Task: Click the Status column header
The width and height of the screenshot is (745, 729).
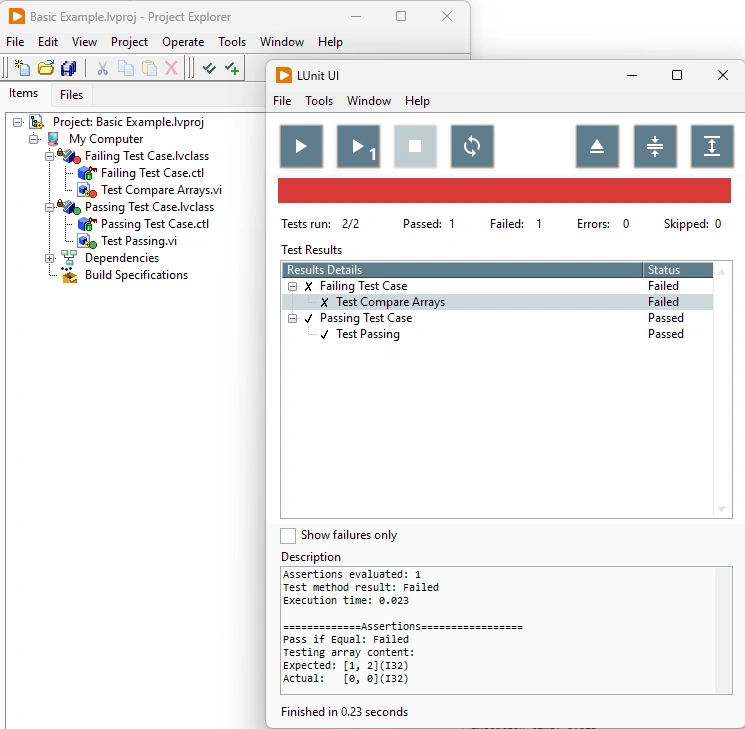Action: tap(678, 270)
